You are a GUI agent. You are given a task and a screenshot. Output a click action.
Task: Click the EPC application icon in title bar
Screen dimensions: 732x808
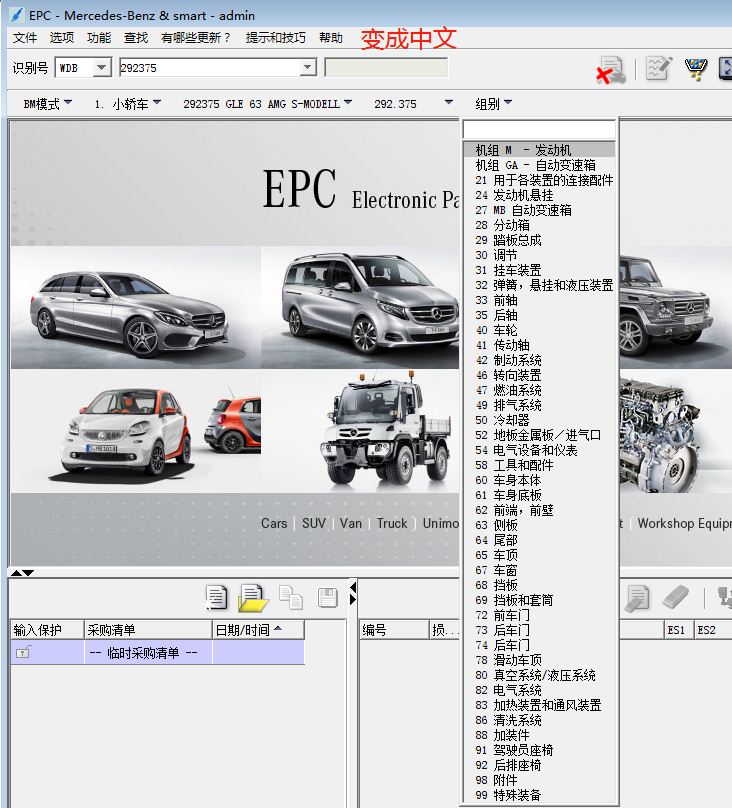tap(16, 14)
